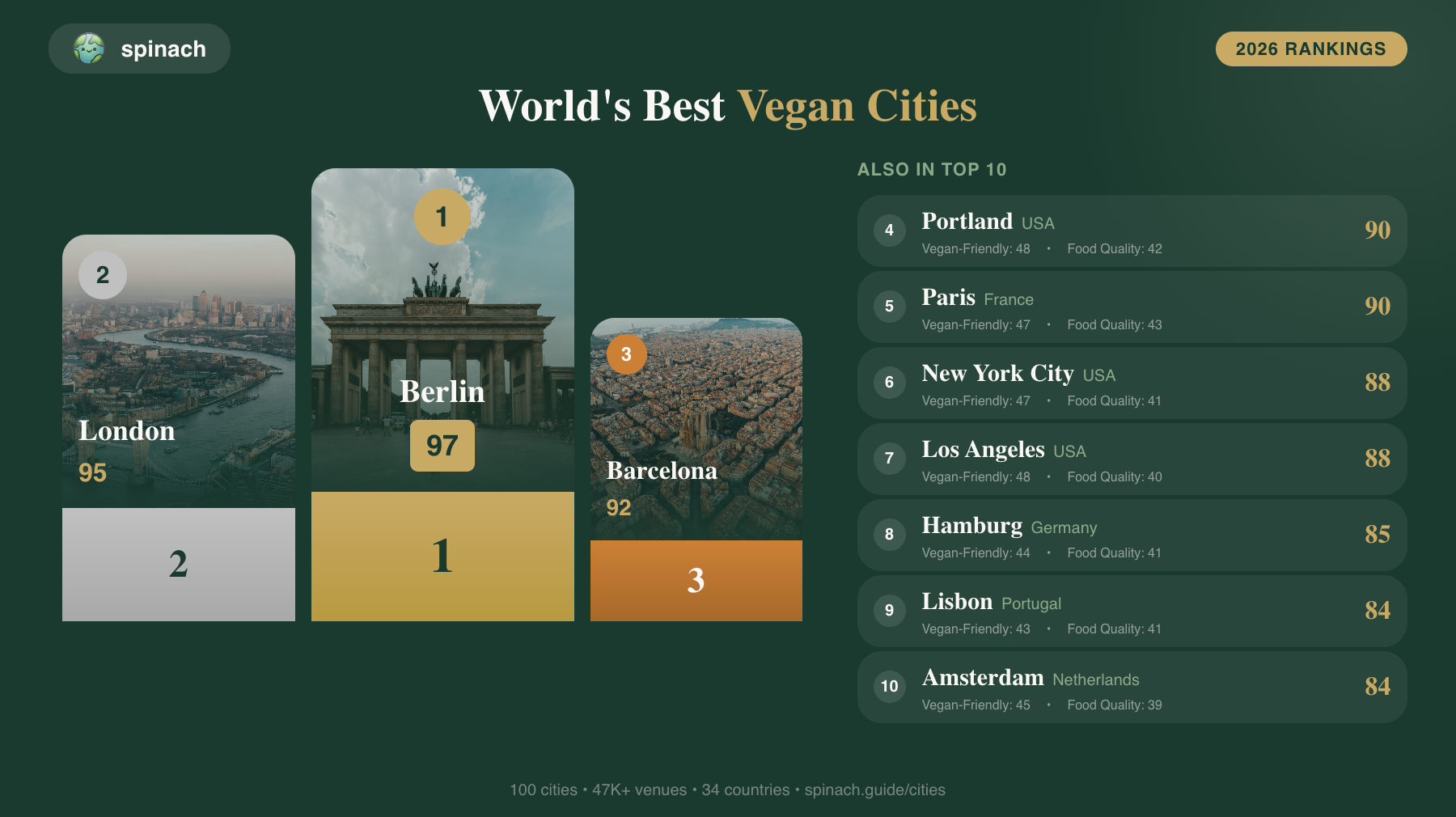This screenshot has height=817, width=1456.
Task: Click the "Also in Top 10" heading
Action: [x=932, y=170]
